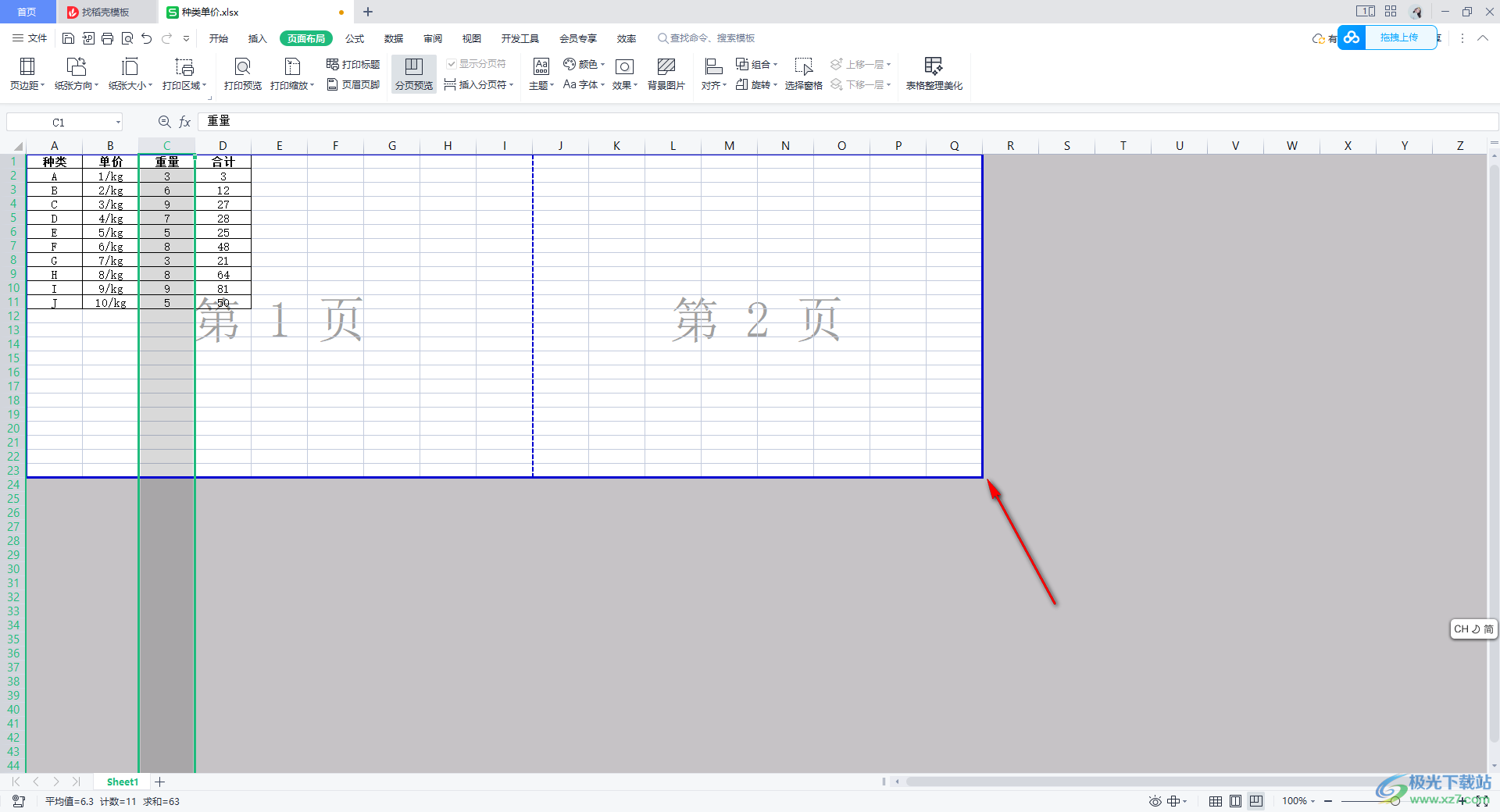This screenshot has width=1500, height=812.
Task: Open the 开发工具 developer tab
Action: [x=520, y=38]
